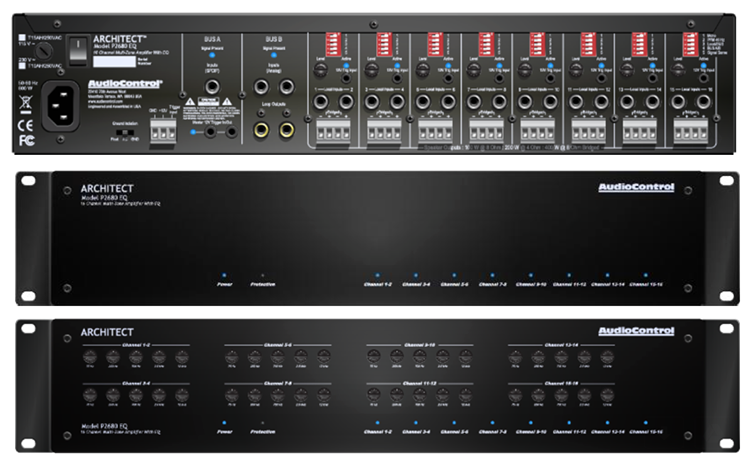Toggle DIP switch bank above Local Inputs 15-16
750x464 pixels.
tap(690, 44)
